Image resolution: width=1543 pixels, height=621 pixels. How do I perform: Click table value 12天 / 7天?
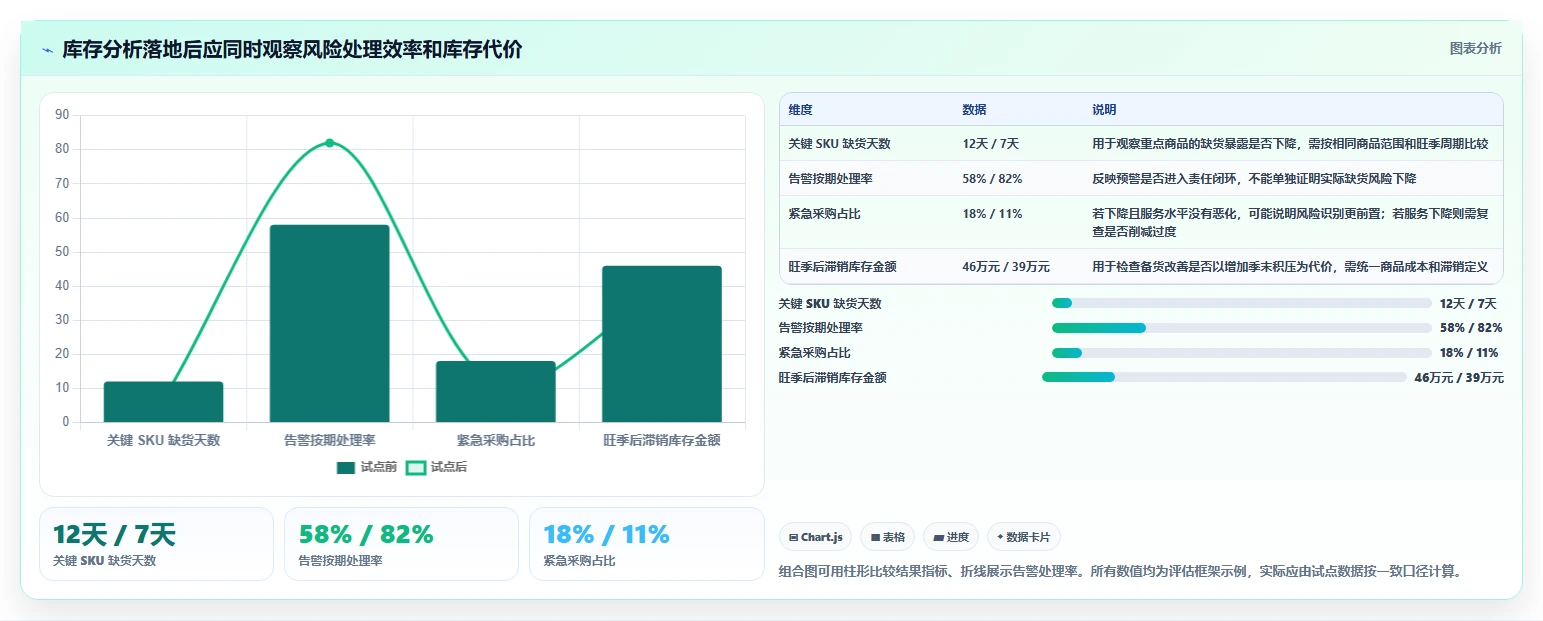(990, 144)
